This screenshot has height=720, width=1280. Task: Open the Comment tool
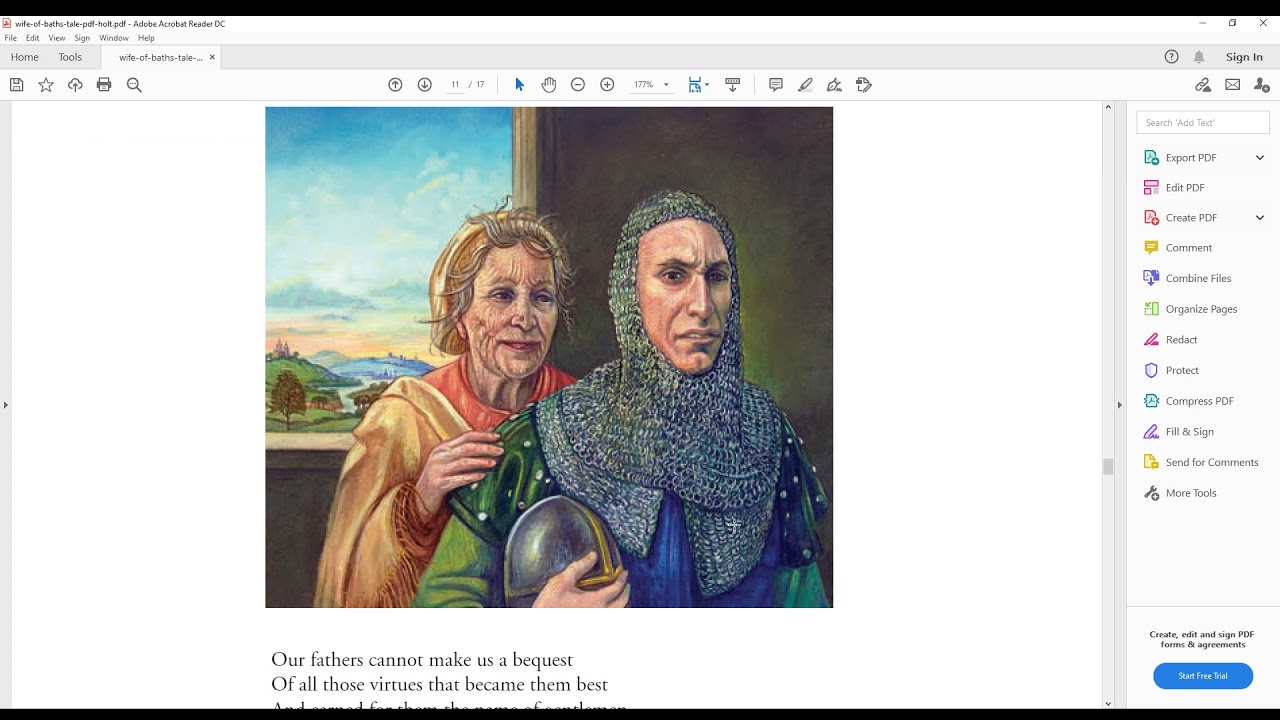(1188, 248)
